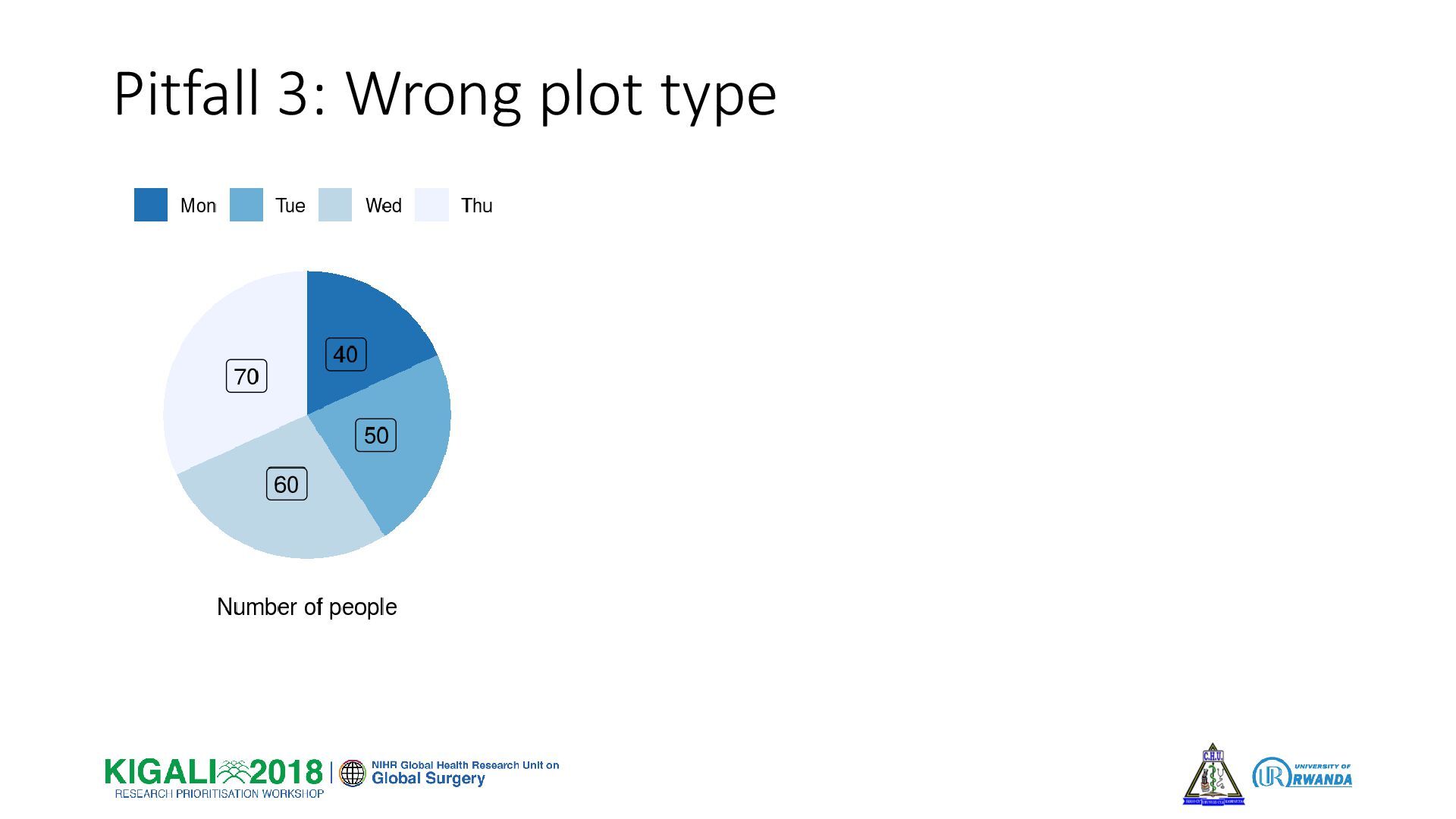Click the KIGALI 2018 workshop logo

[215, 777]
